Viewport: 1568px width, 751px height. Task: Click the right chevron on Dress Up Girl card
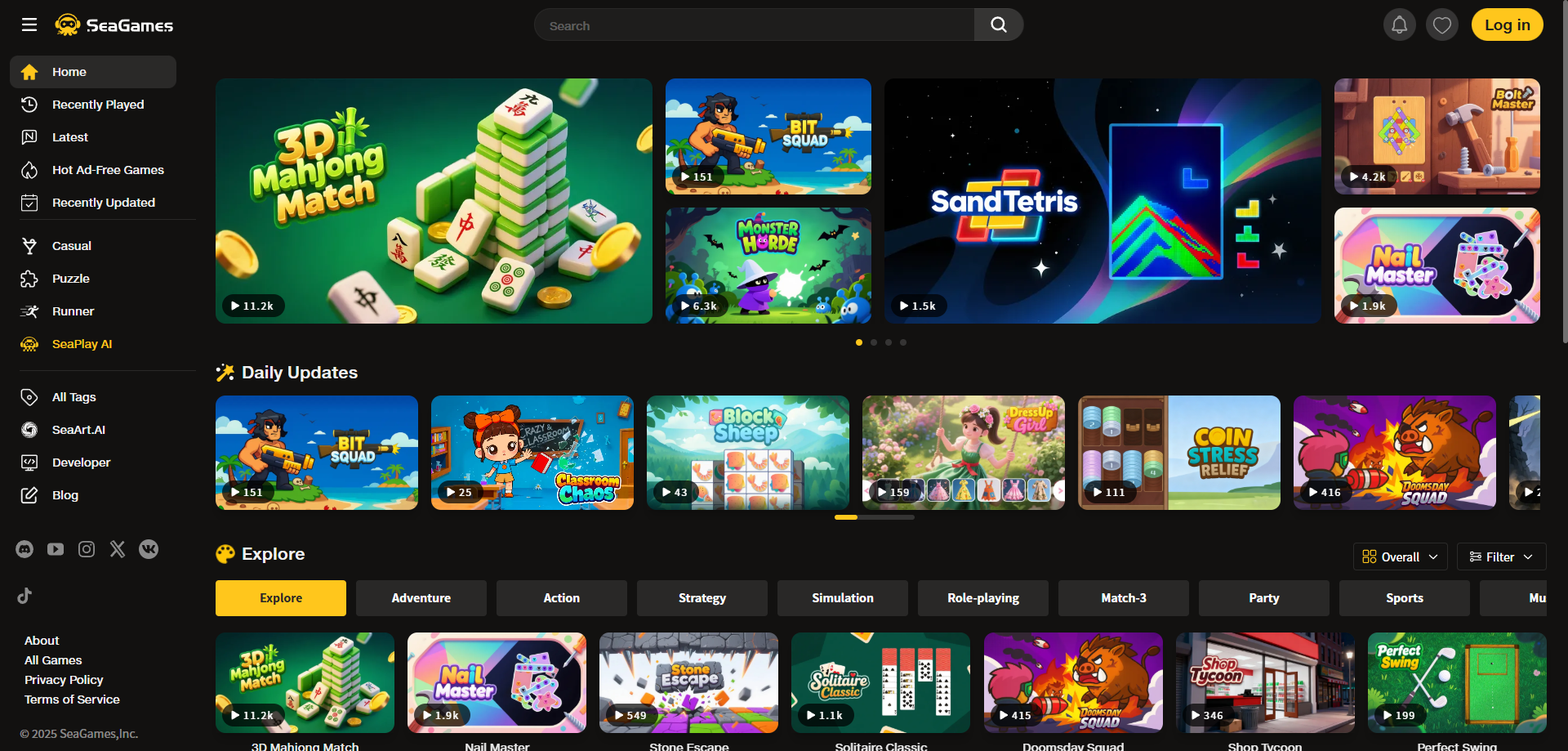click(x=1059, y=491)
